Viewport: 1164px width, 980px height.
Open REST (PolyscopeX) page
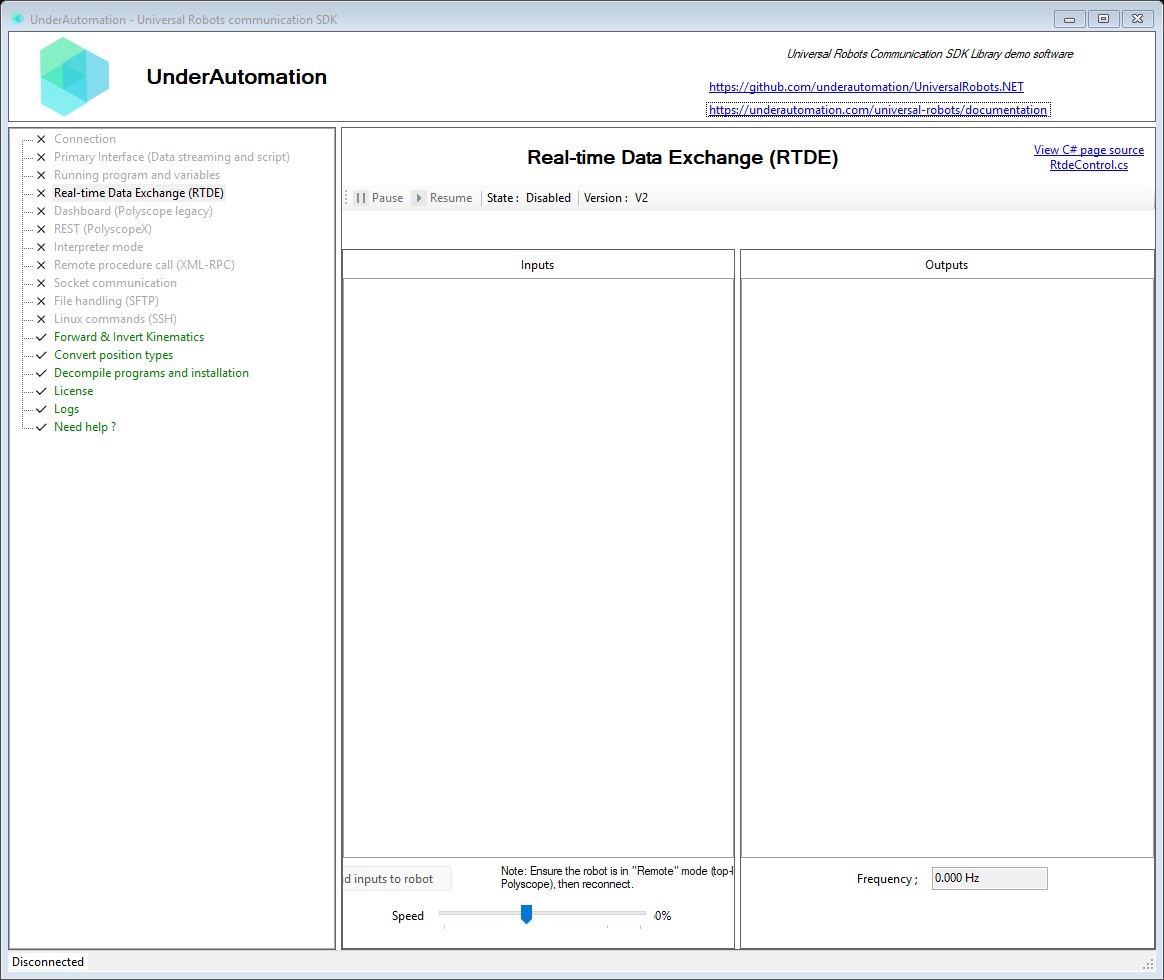coord(102,229)
